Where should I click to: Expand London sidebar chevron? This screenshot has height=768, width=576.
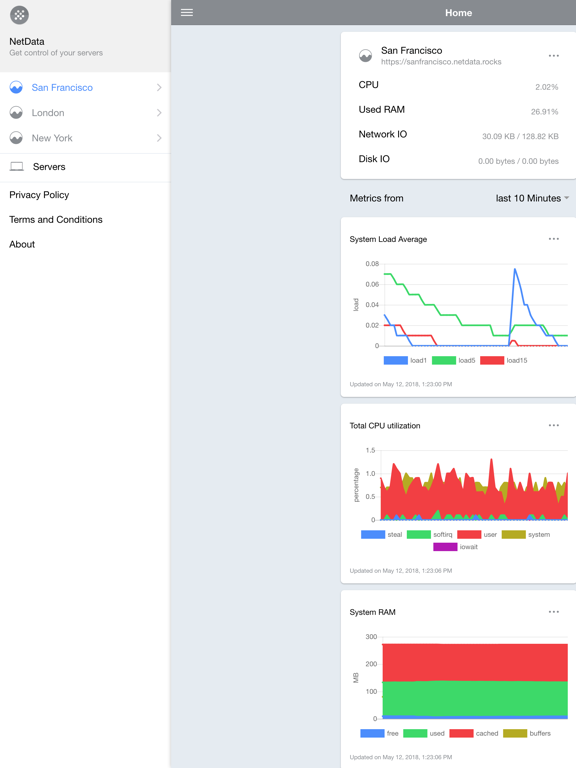click(x=159, y=113)
